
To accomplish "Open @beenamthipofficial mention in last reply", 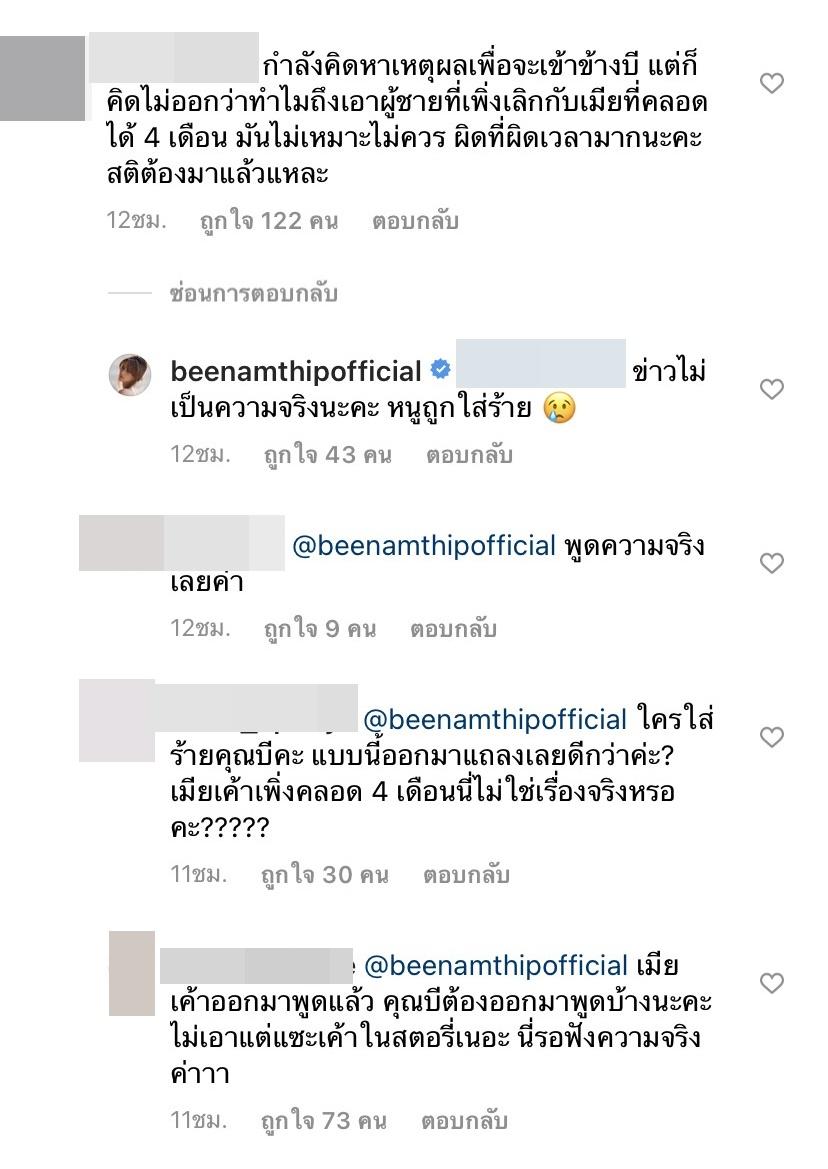I will 496,966.
